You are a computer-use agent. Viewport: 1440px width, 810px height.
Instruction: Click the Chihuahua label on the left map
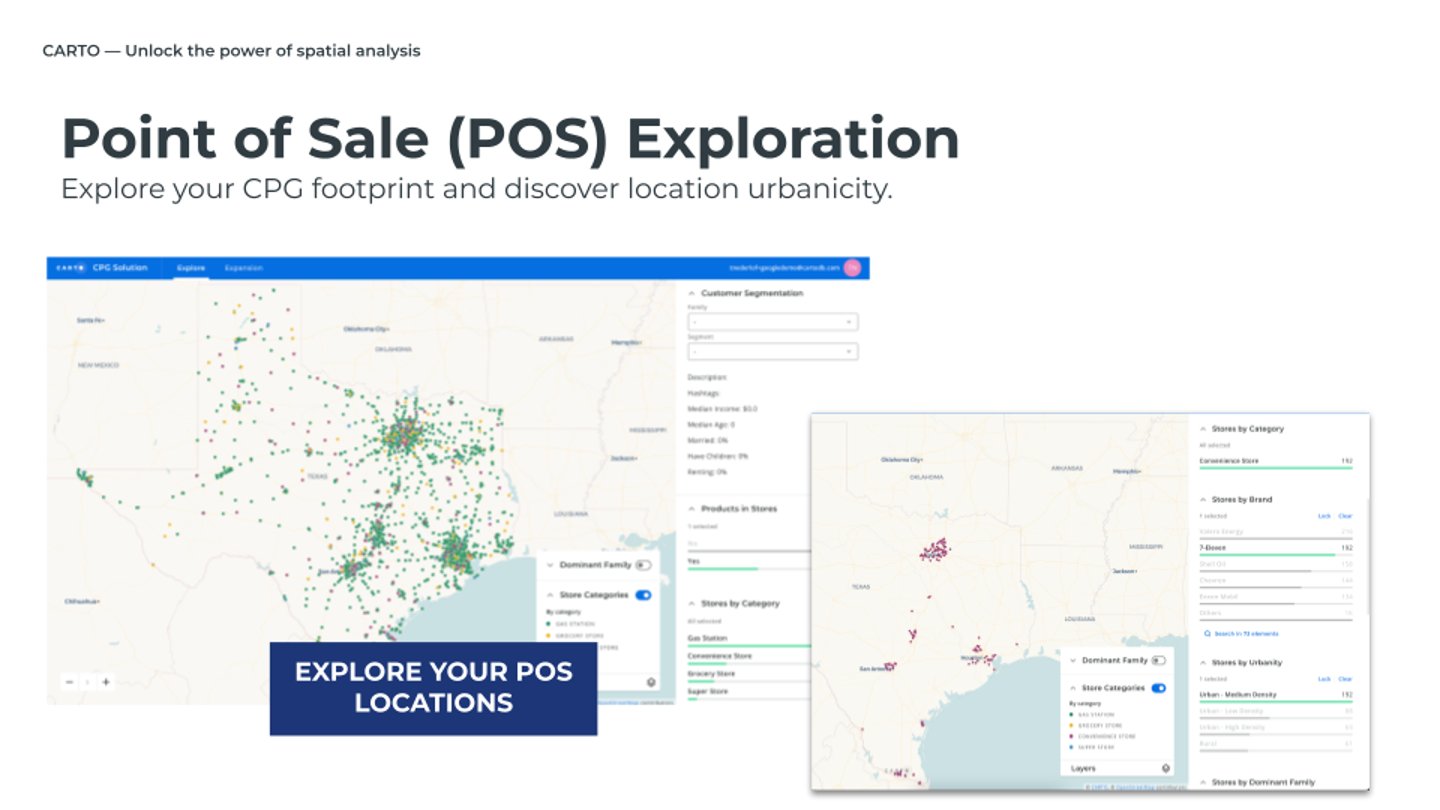point(82,602)
